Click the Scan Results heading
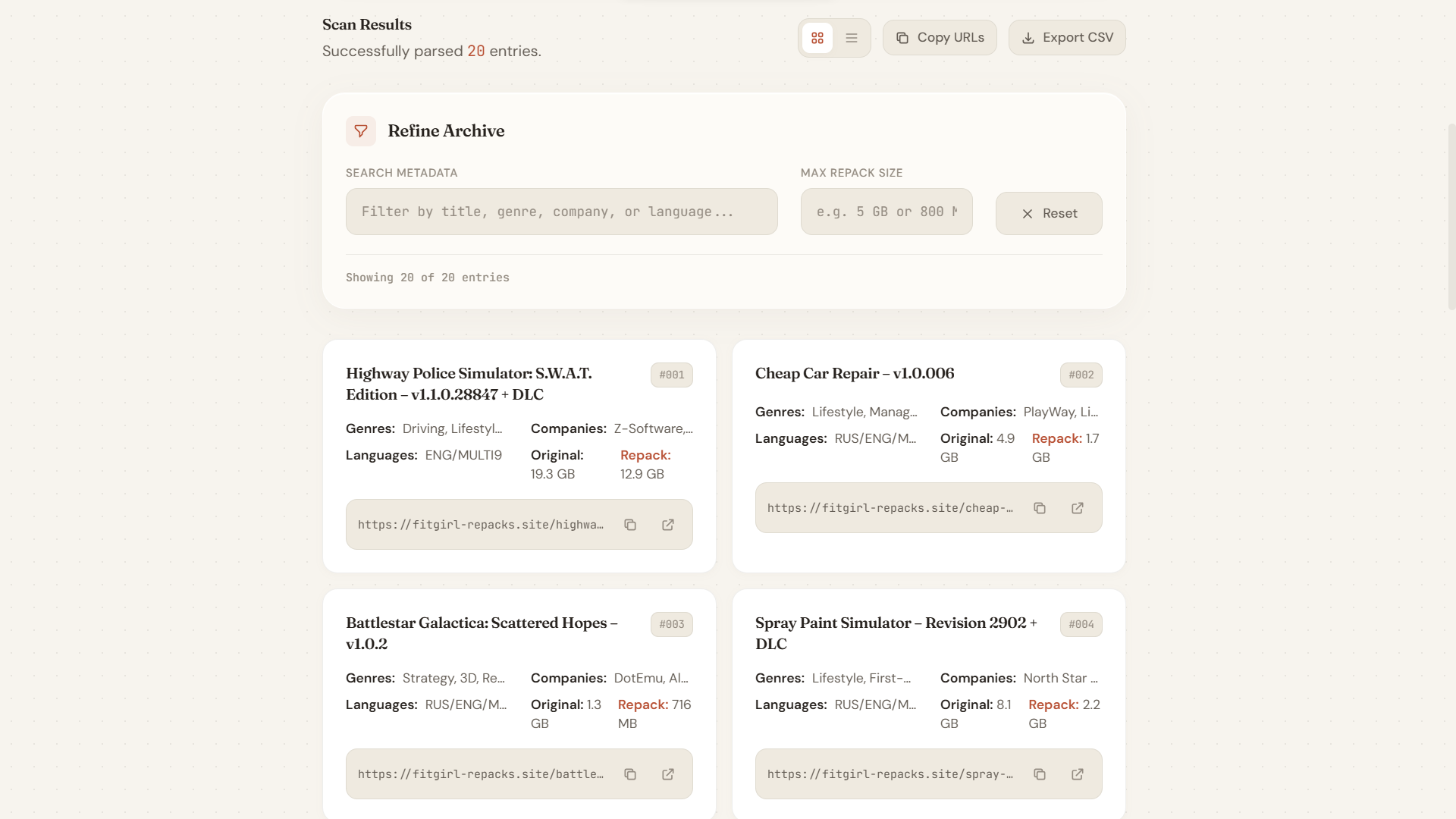The width and height of the screenshot is (1456, 819). click(367, 24)
